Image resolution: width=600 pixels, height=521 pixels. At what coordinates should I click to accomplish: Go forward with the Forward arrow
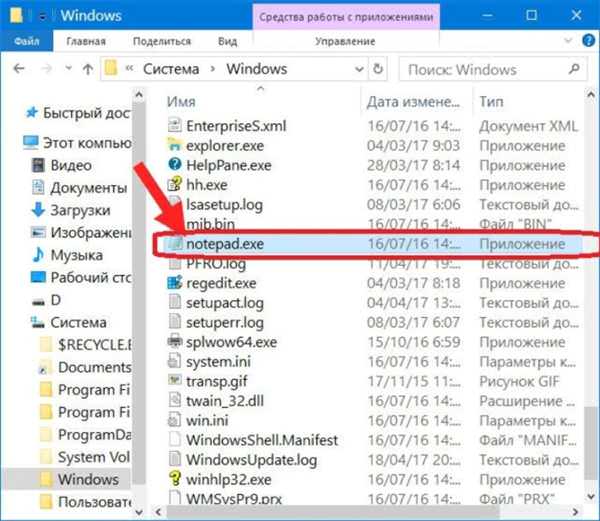[x=46, y=69]
